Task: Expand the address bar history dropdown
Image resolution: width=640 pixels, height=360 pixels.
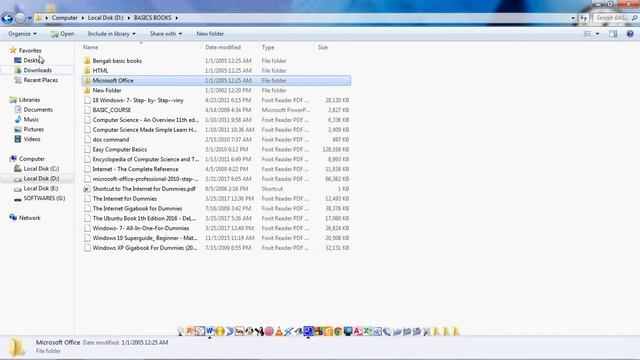Action: (x=573, y=18)
